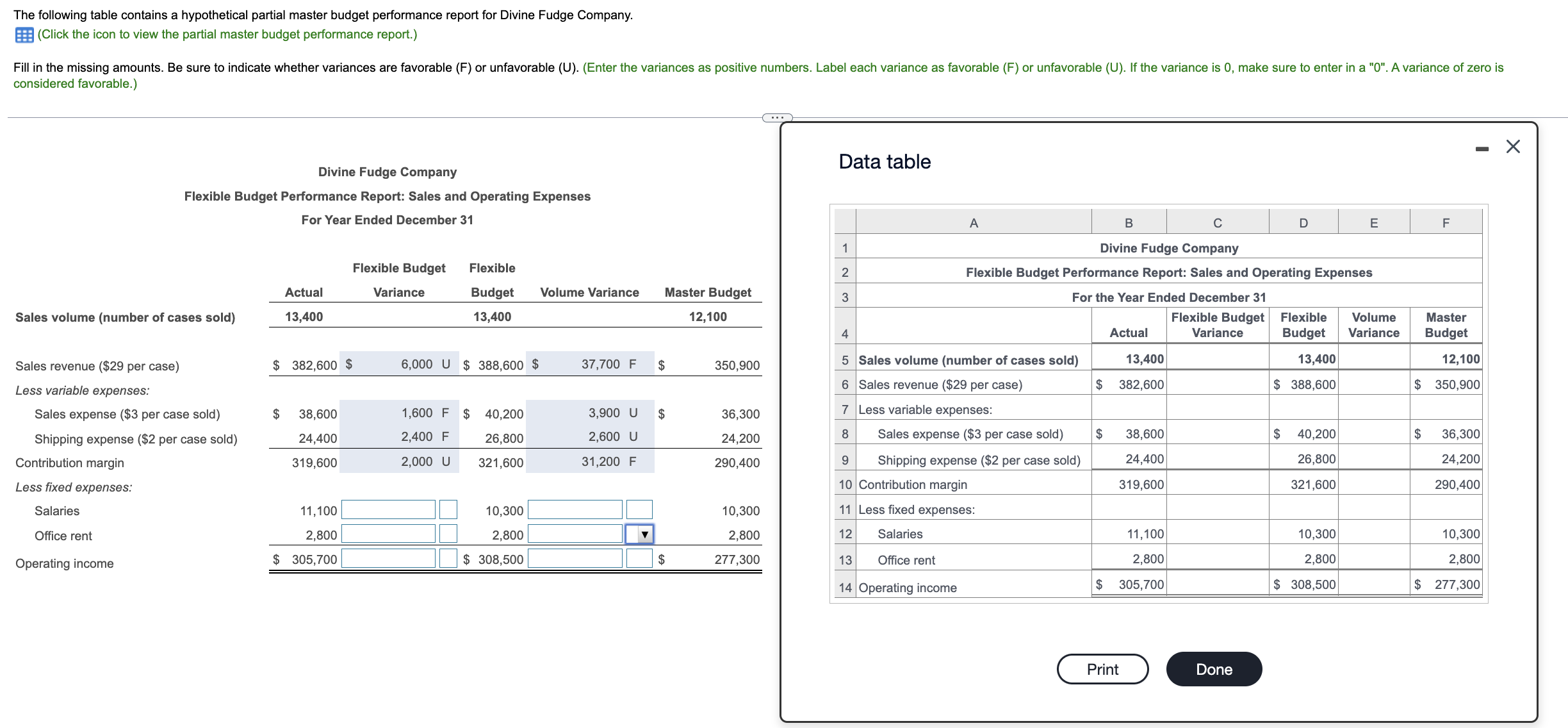Click Office rent flexible budget variance field
This screenshot has height=728, width=1568.
click(x=388, y=534)
